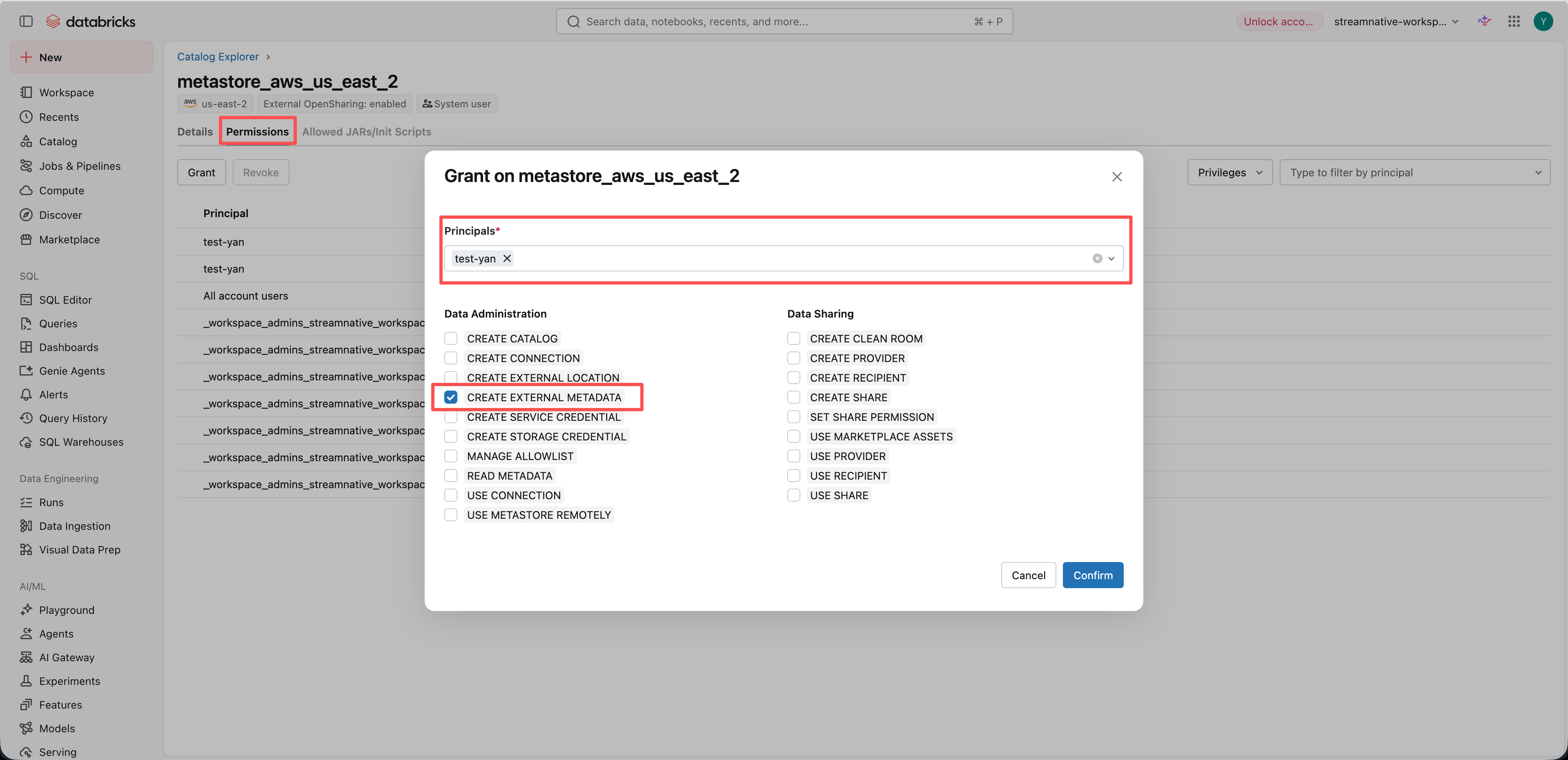Select the Permissions tab
The image size is (1568, 760).
click(x=258, y=131)
